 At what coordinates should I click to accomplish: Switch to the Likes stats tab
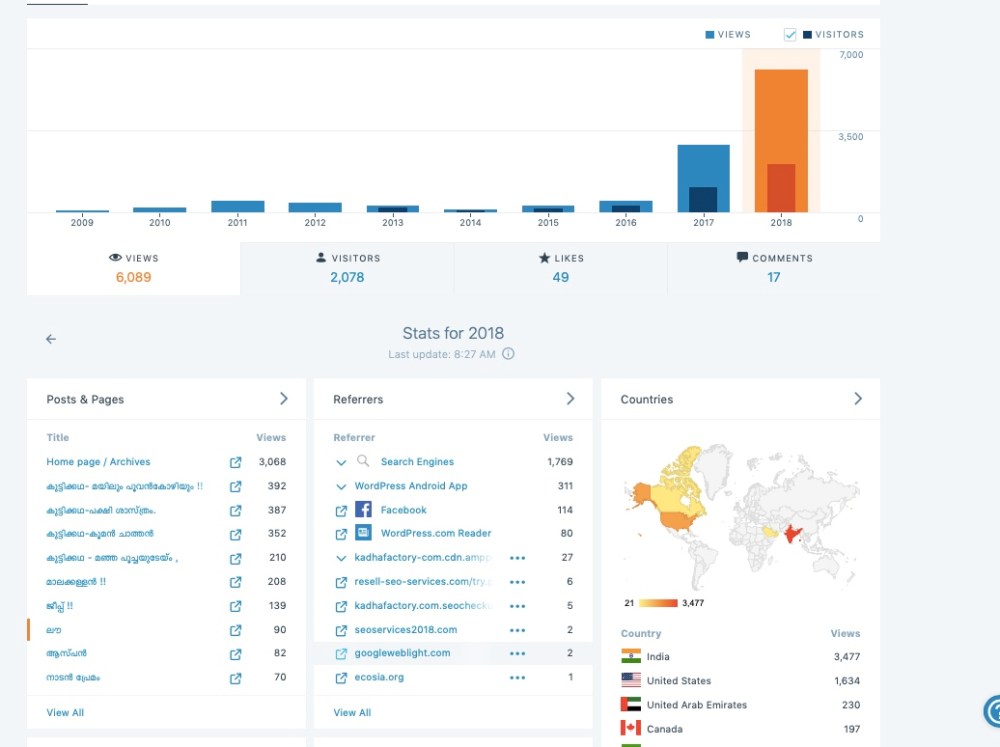pyautogui.click(x=560, y=268)
